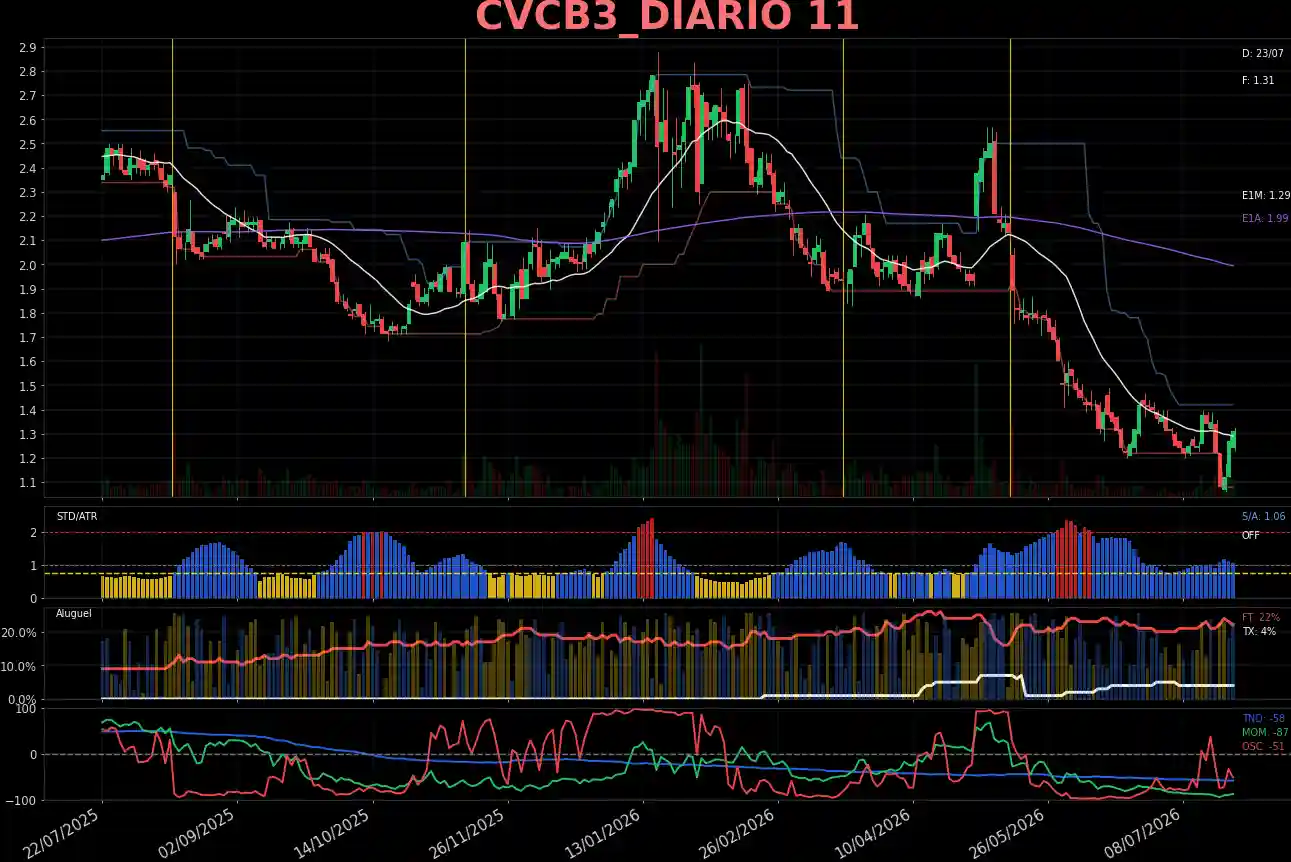
Task: Select the blue 'TND: -58' label
Action: click(x=1264, y=719)
